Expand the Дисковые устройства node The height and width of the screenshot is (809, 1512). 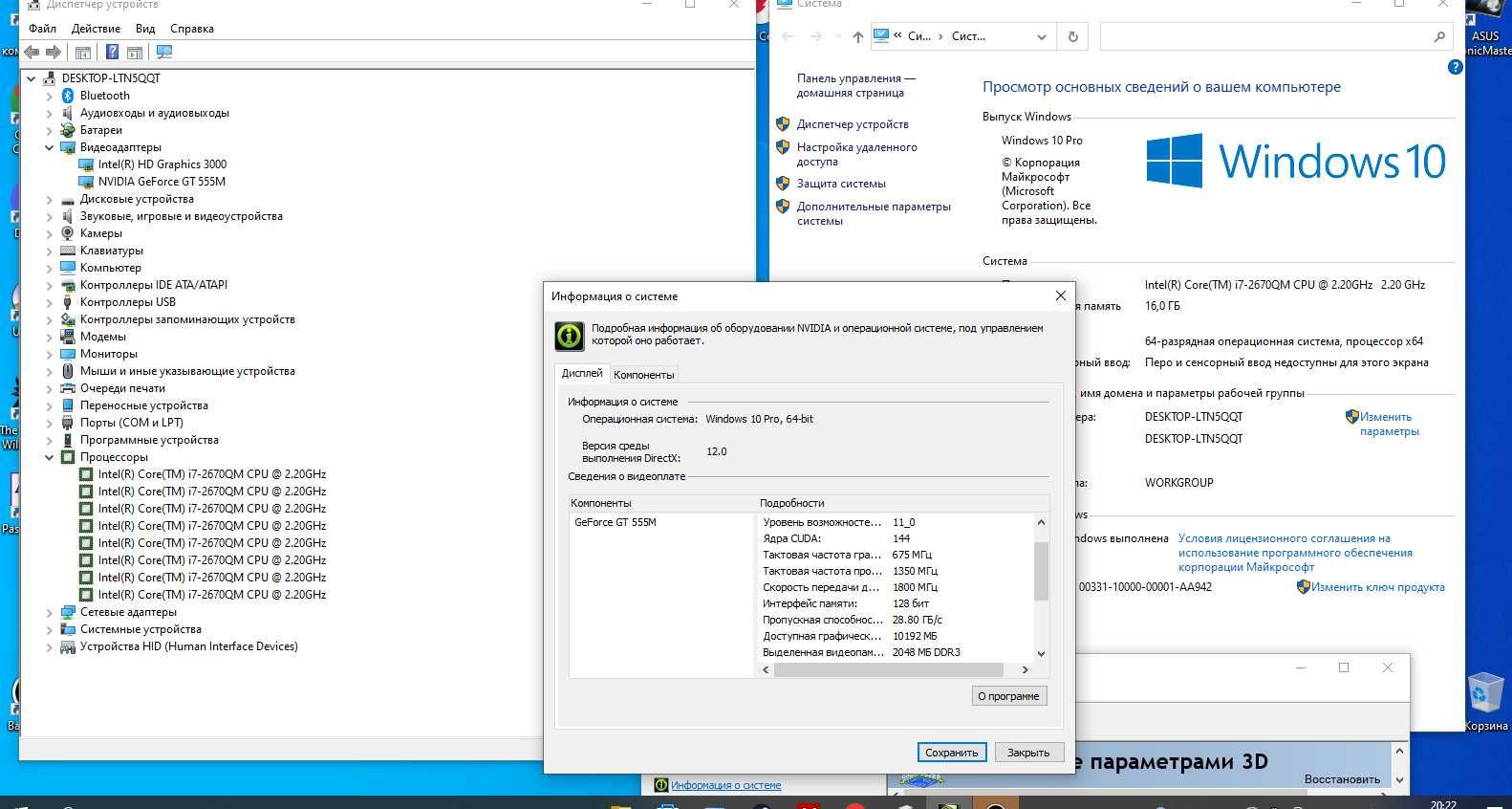click(50, 199)
